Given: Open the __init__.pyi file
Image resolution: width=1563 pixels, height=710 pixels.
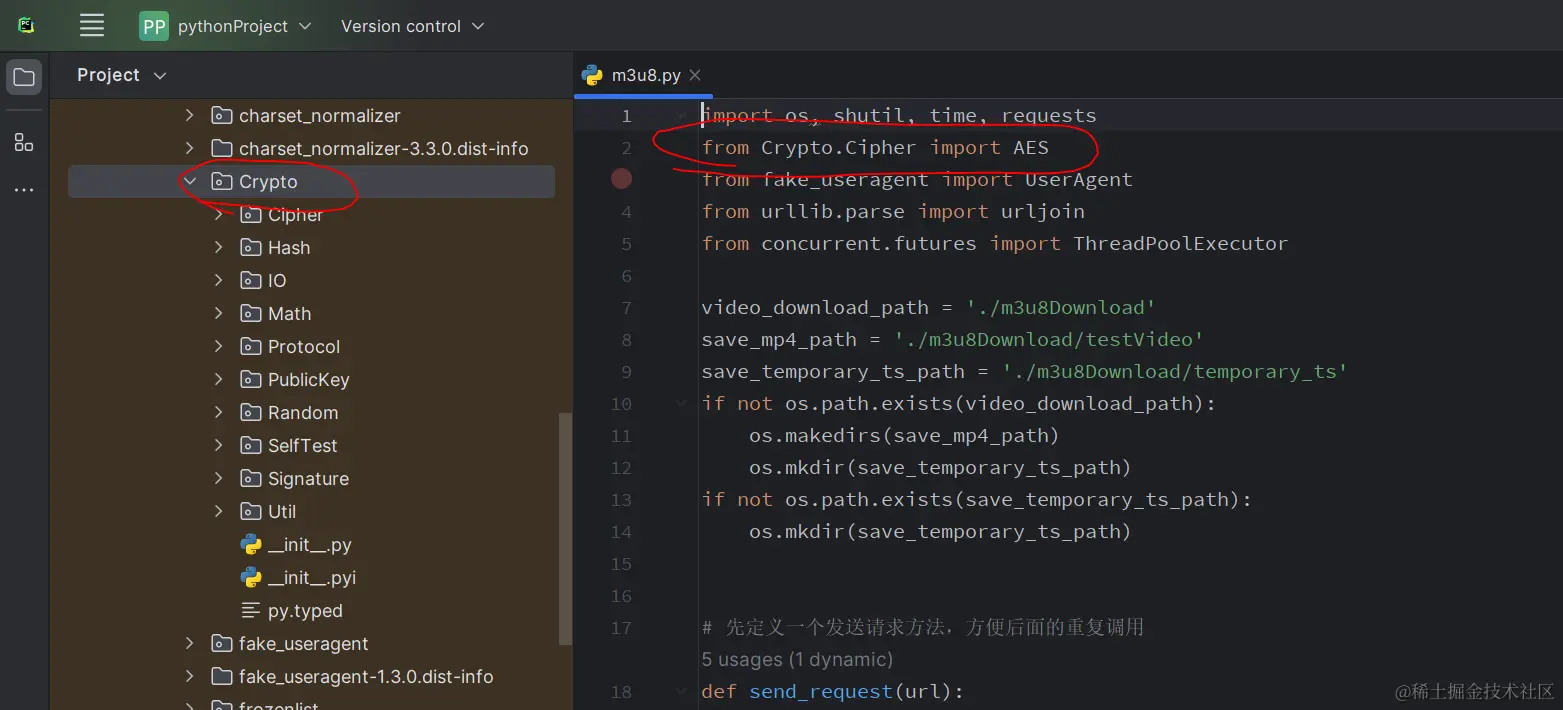Looking at the screenshot, I should click(x=312, y=578).
